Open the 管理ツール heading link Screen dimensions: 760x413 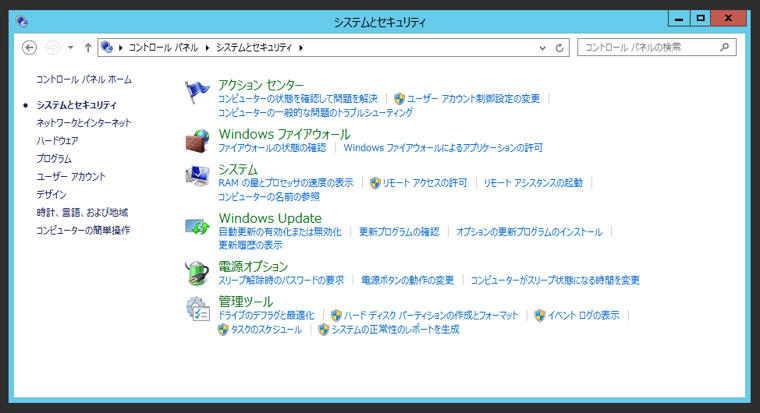[245, 302]
